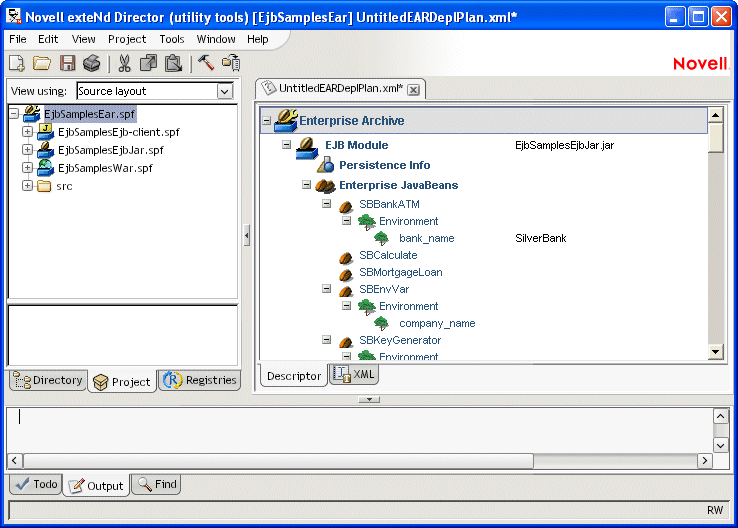This screenshot has width=738, height=528.
Task: Click the SBBankATM bean icon
Action: coord(346,206)
